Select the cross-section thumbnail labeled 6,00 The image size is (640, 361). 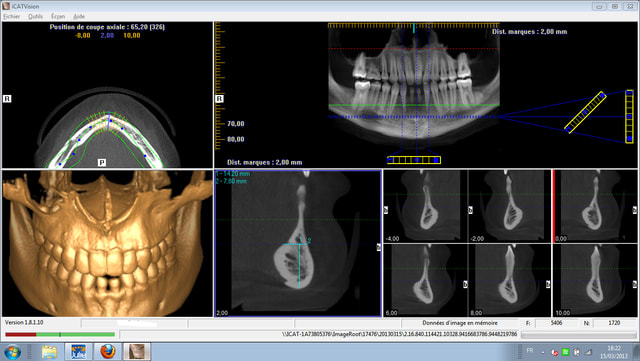pos(425,280)
